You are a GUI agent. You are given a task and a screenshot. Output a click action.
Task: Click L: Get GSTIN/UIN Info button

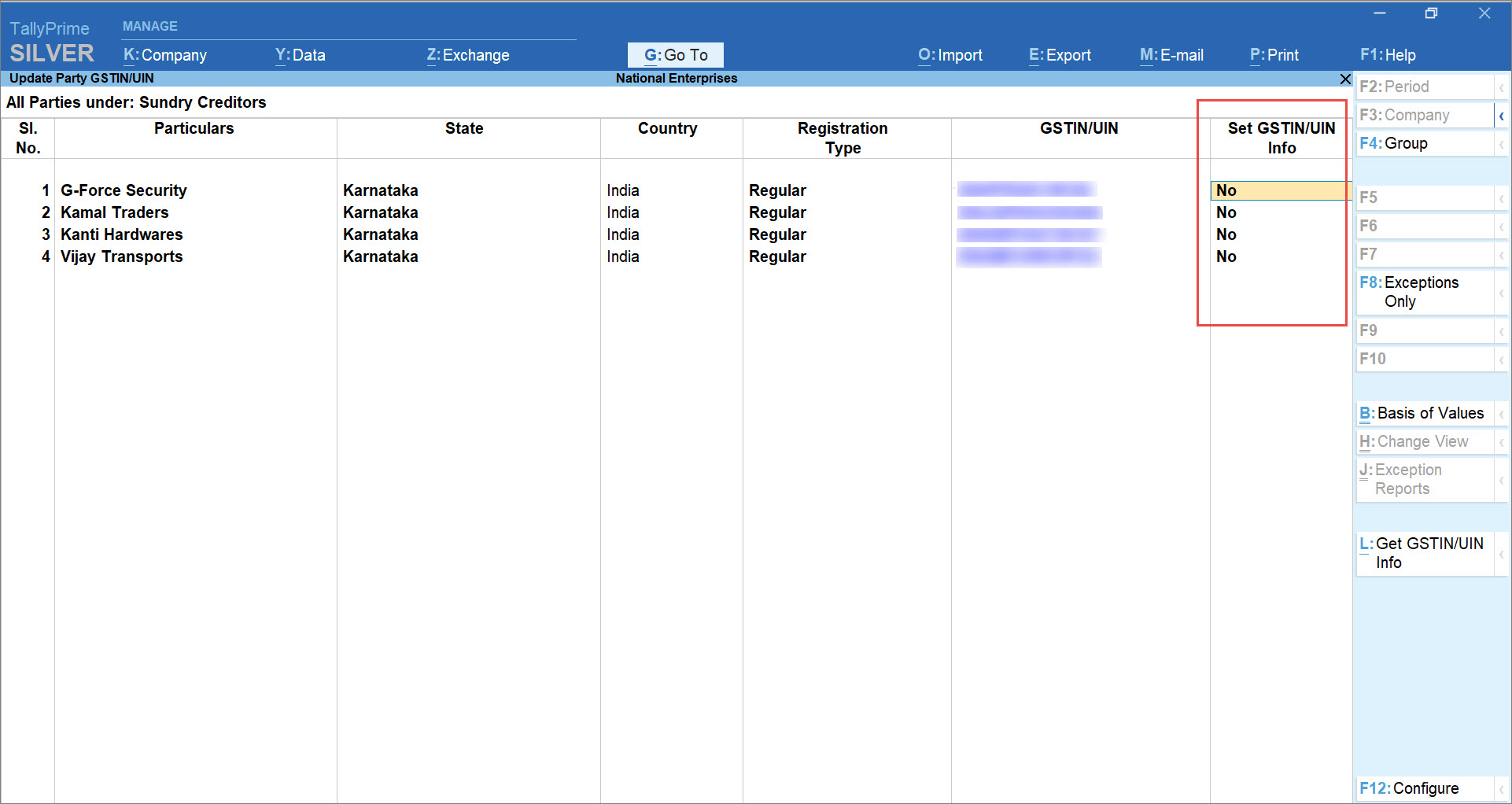(x=1425, y=553)
